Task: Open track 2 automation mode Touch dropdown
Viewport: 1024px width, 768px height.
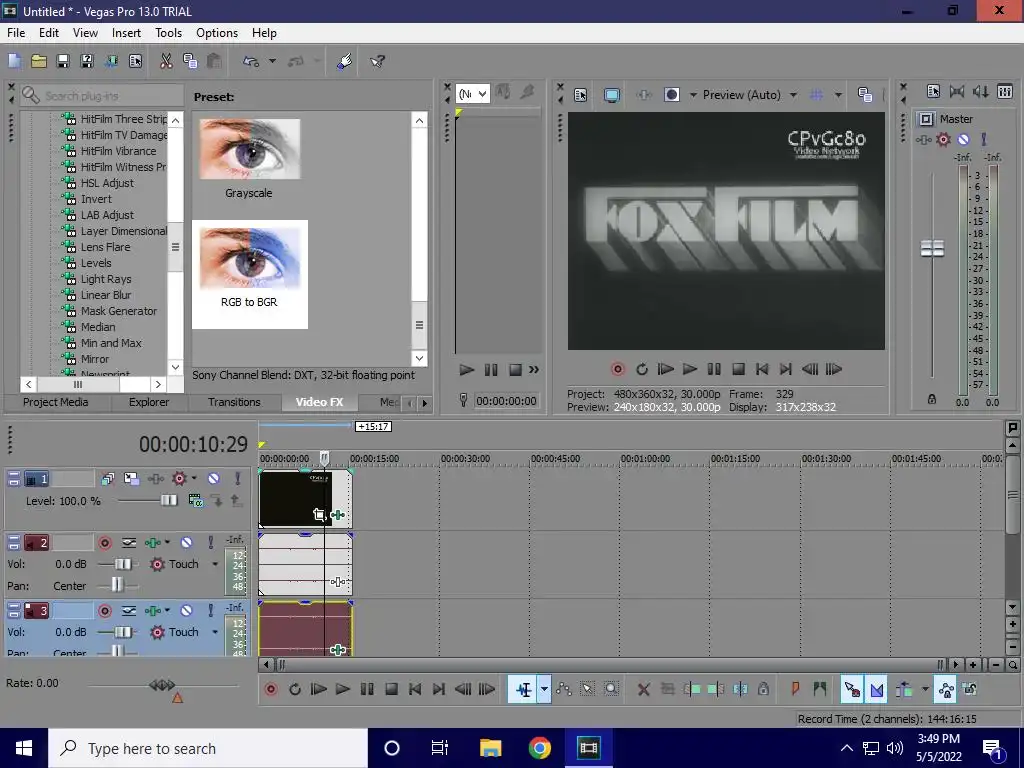Action: (x=215, y=564)
